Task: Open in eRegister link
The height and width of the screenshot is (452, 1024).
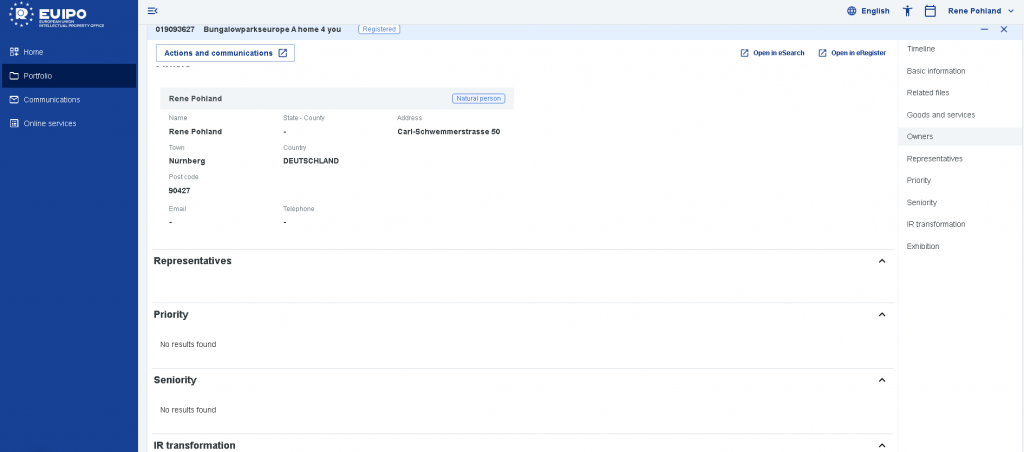Action: tap(851, 53)
